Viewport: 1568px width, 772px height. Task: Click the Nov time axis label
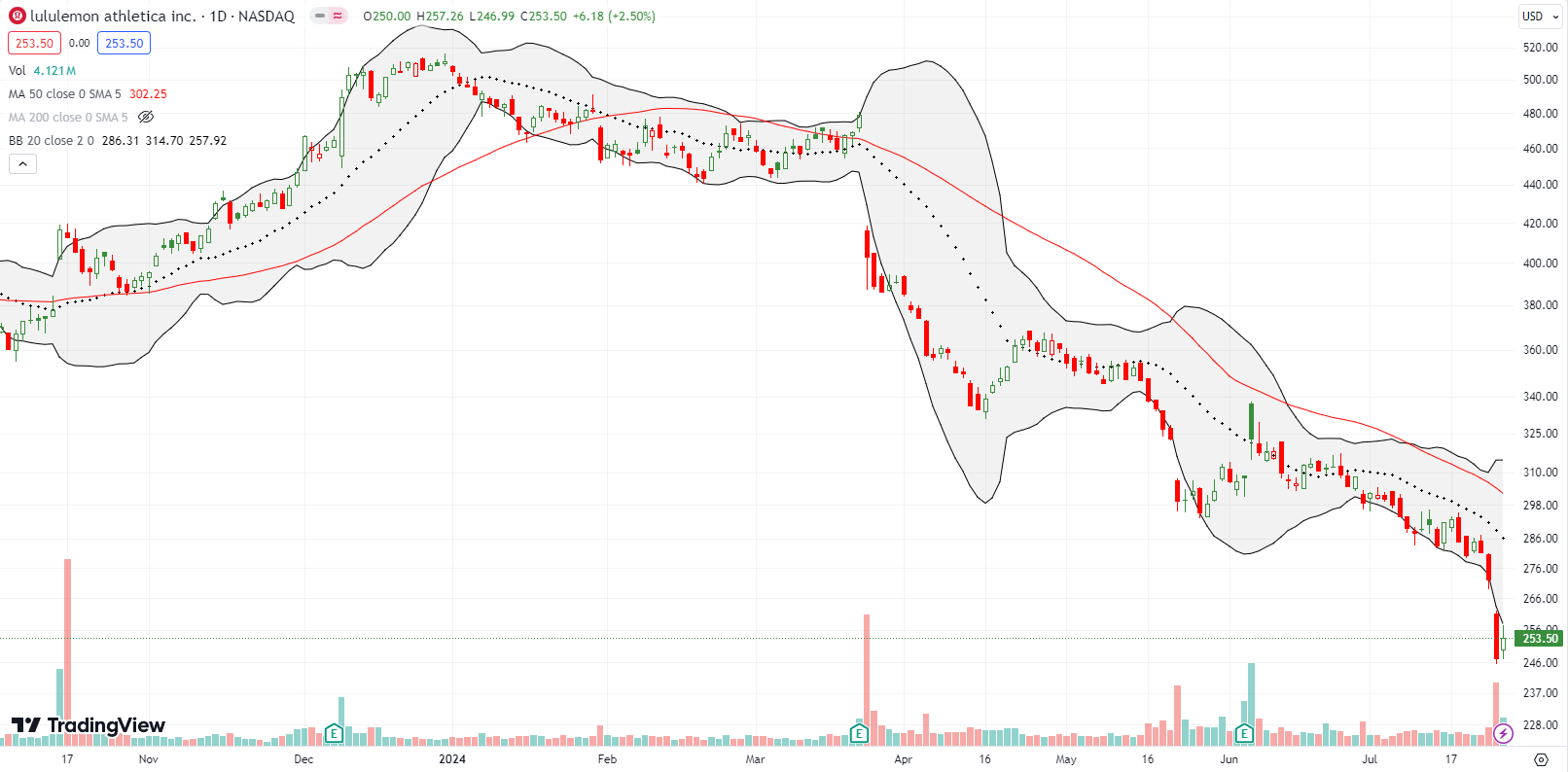[x=148, y=758]
